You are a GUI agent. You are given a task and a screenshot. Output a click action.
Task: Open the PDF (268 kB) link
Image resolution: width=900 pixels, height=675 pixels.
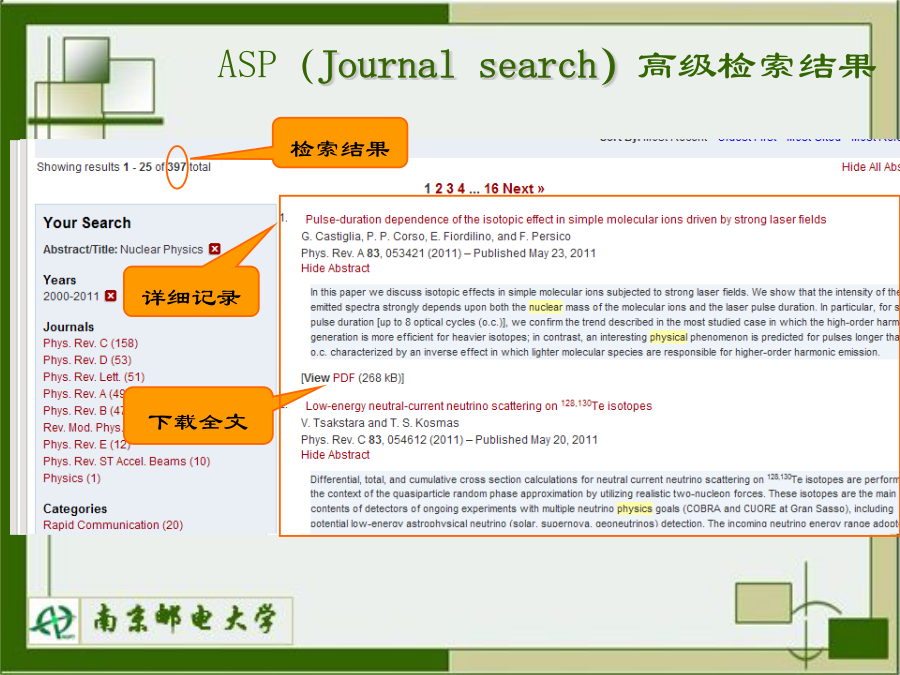(344, 378)
